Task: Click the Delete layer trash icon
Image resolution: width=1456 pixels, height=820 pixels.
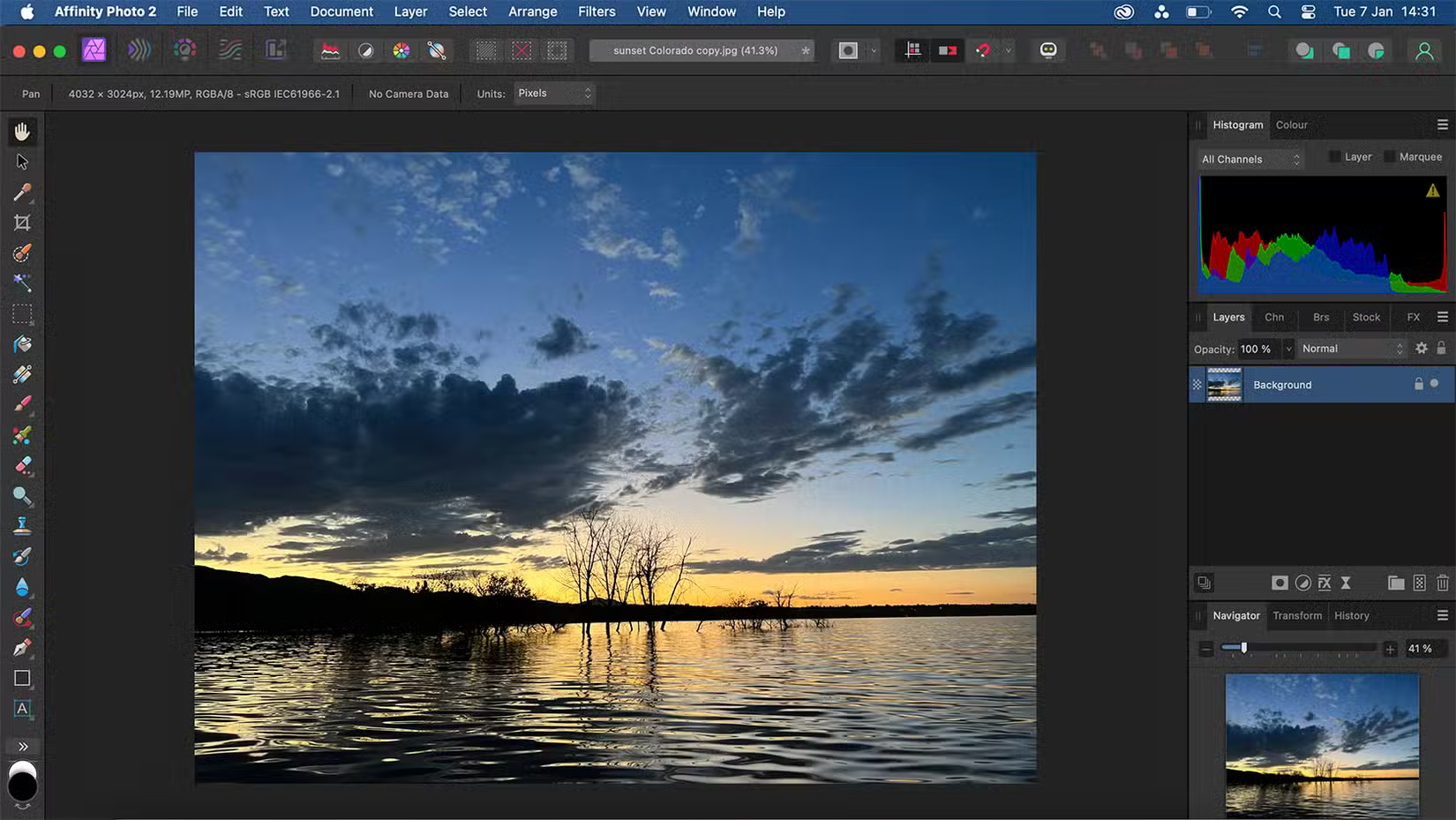Action: (1443, 583)
